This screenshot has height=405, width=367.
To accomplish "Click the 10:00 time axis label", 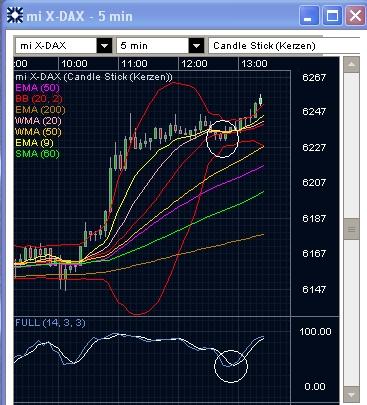I will tap(75, 64).
